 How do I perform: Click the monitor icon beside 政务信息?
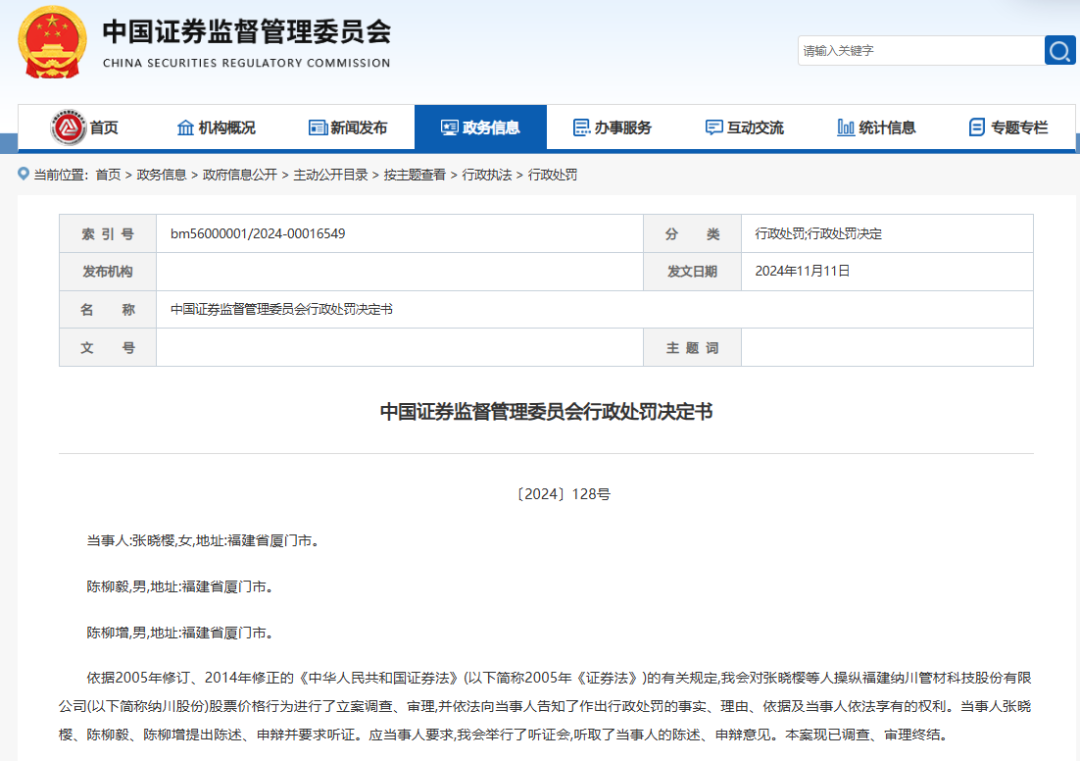[449, 128]
